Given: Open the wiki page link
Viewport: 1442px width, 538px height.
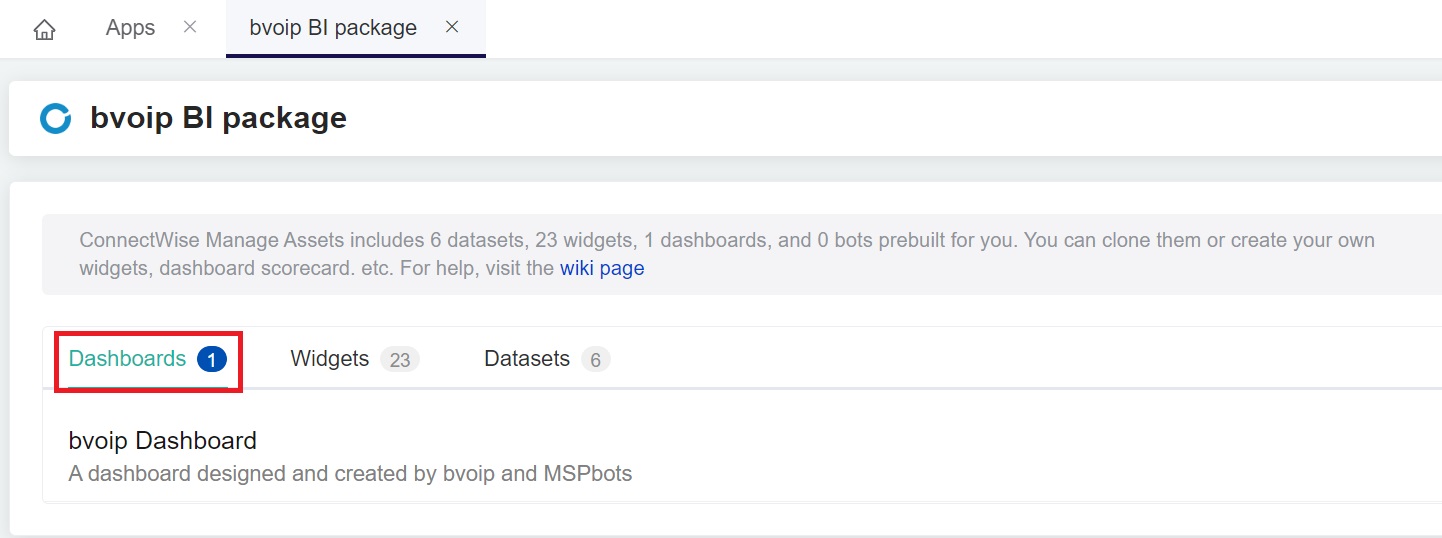Looking at the screenshot, I should coord(602,268).
